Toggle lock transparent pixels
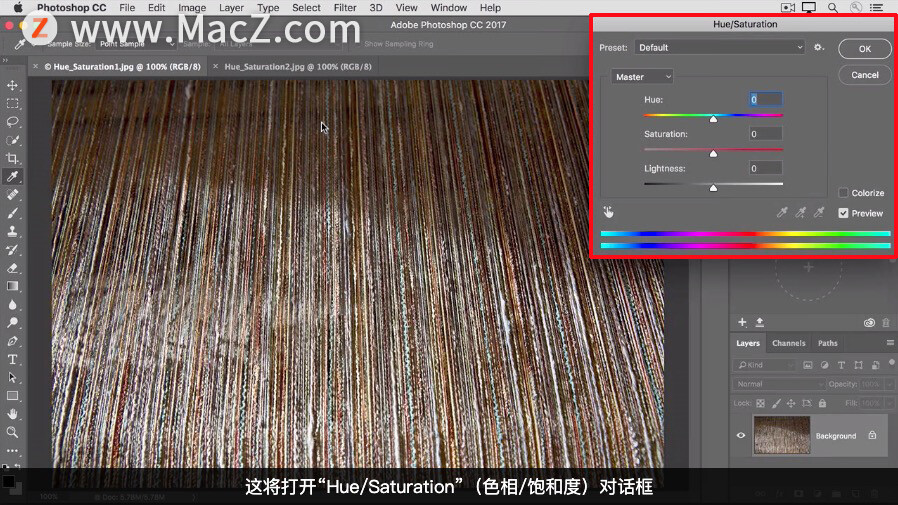 [x=761, y=403]
